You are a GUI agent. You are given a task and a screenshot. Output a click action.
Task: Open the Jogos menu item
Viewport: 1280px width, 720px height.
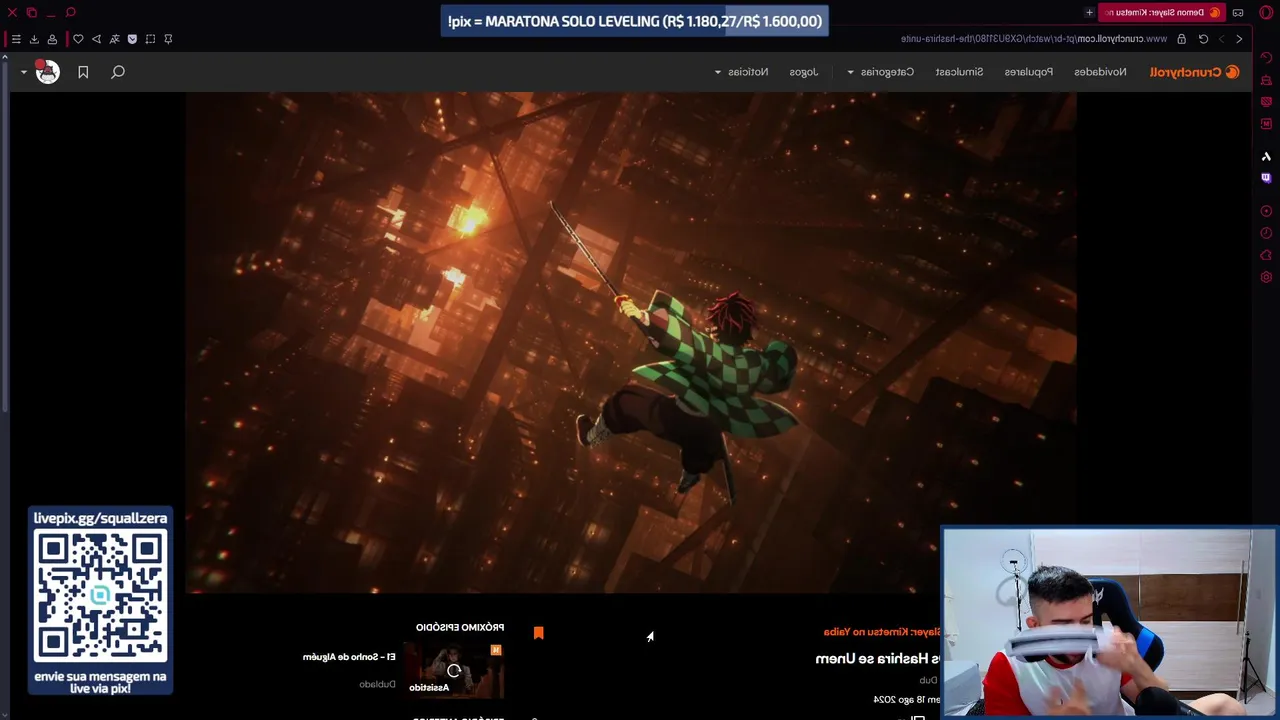click(803, 72)
